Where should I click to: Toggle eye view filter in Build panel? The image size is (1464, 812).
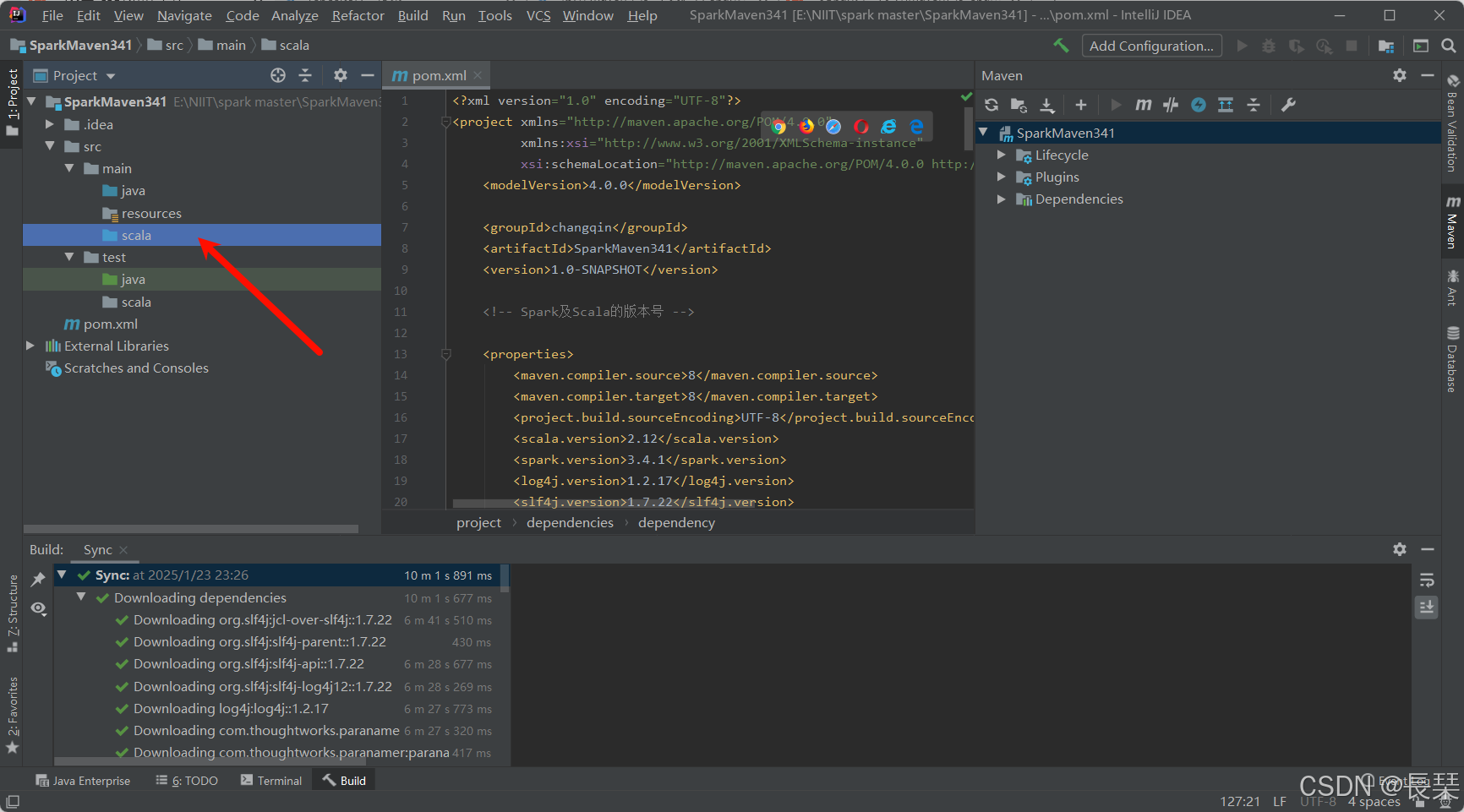[x=38, y=608]
